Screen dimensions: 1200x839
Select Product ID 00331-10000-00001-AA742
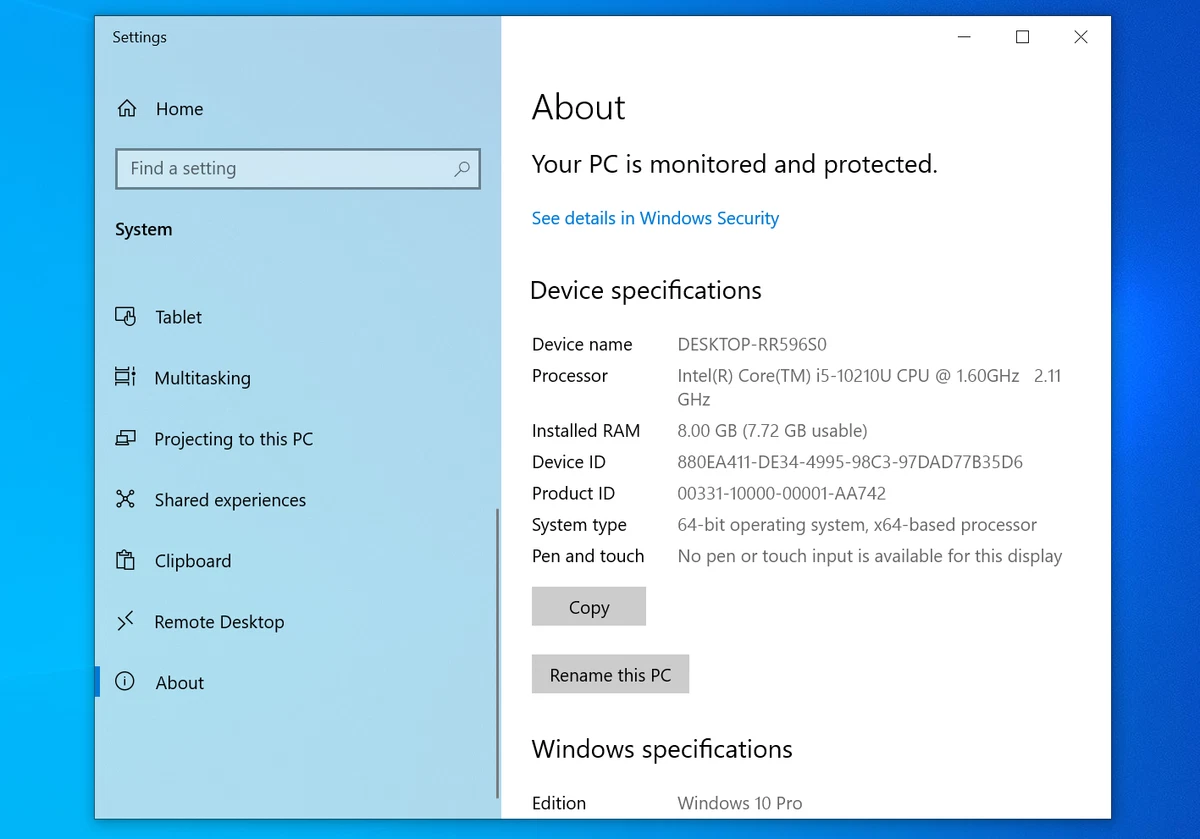point(782,493)
